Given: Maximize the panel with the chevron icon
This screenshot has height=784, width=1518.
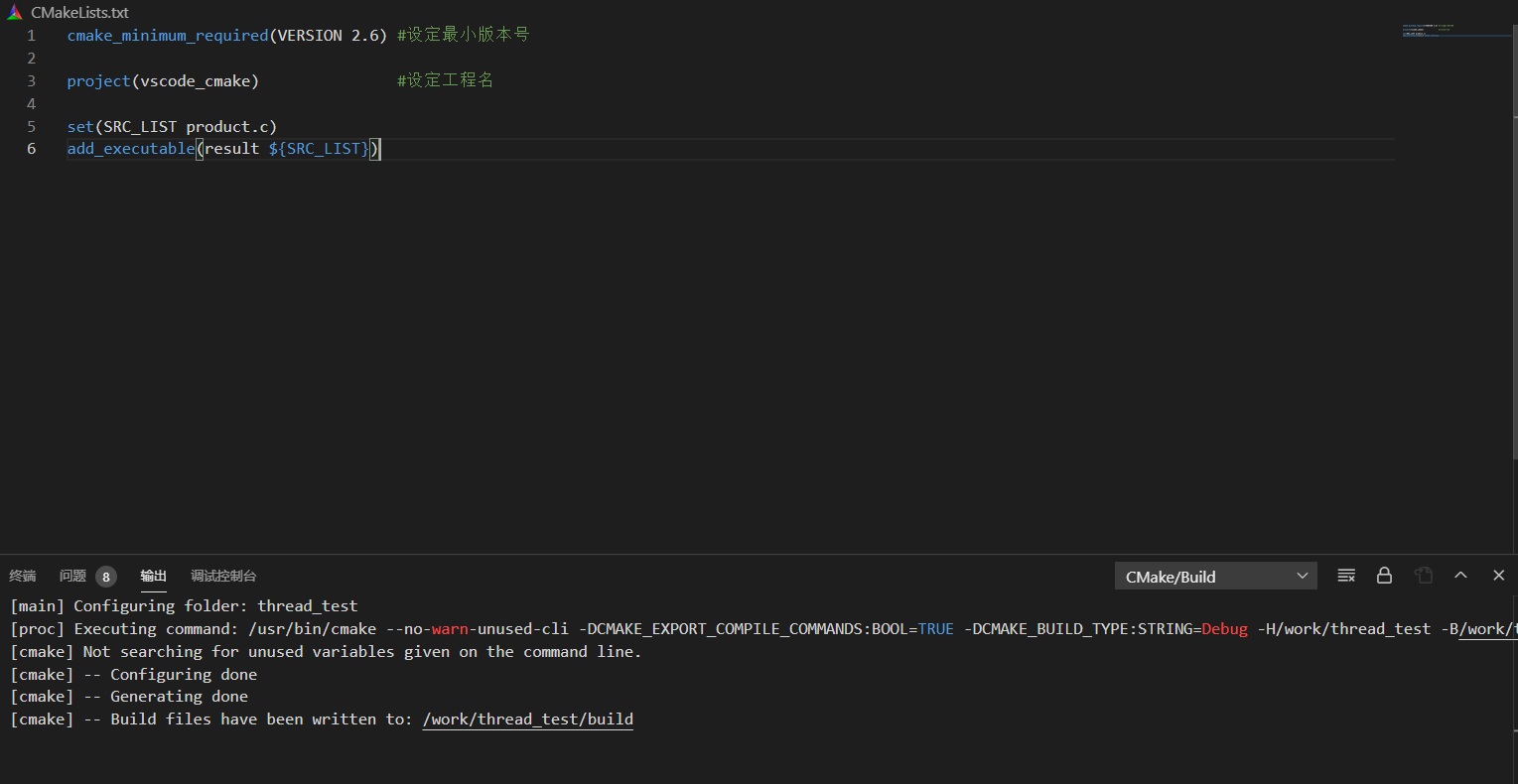Looking at the screenshot, I should coord(1460,575).
